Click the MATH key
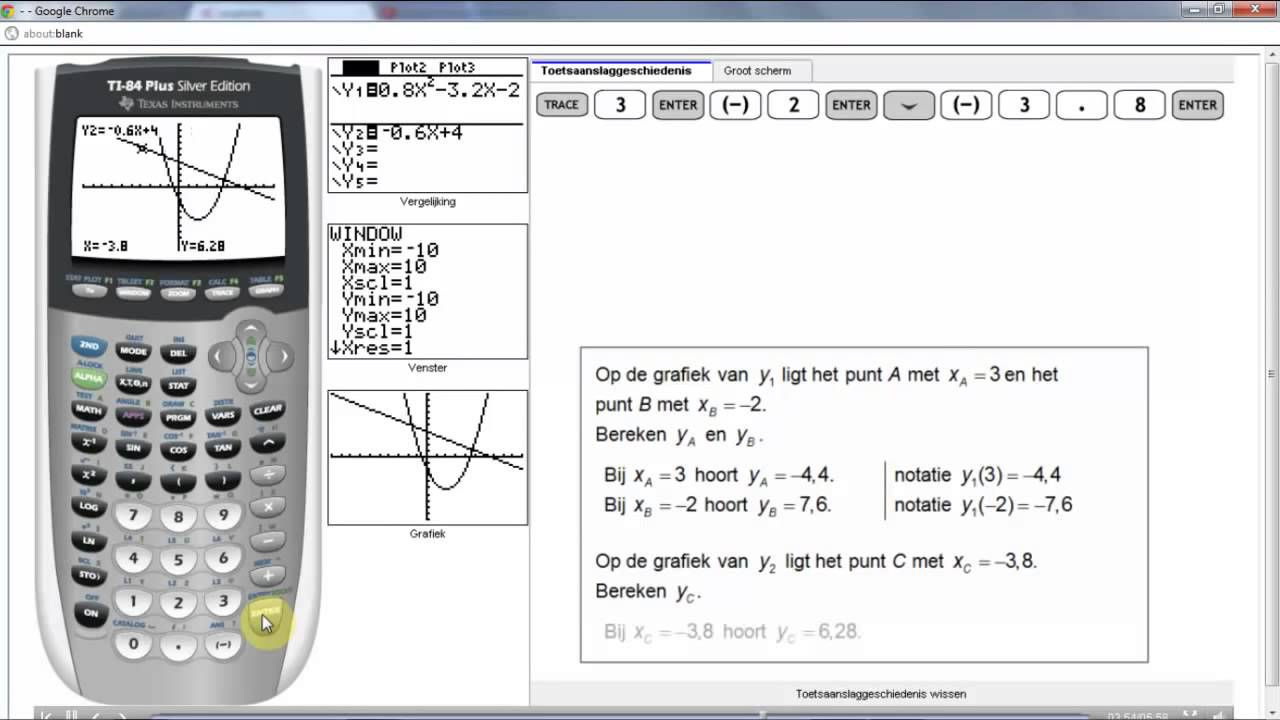Image resolution: width=1280 pixels, height=720 pixels. 89,409
